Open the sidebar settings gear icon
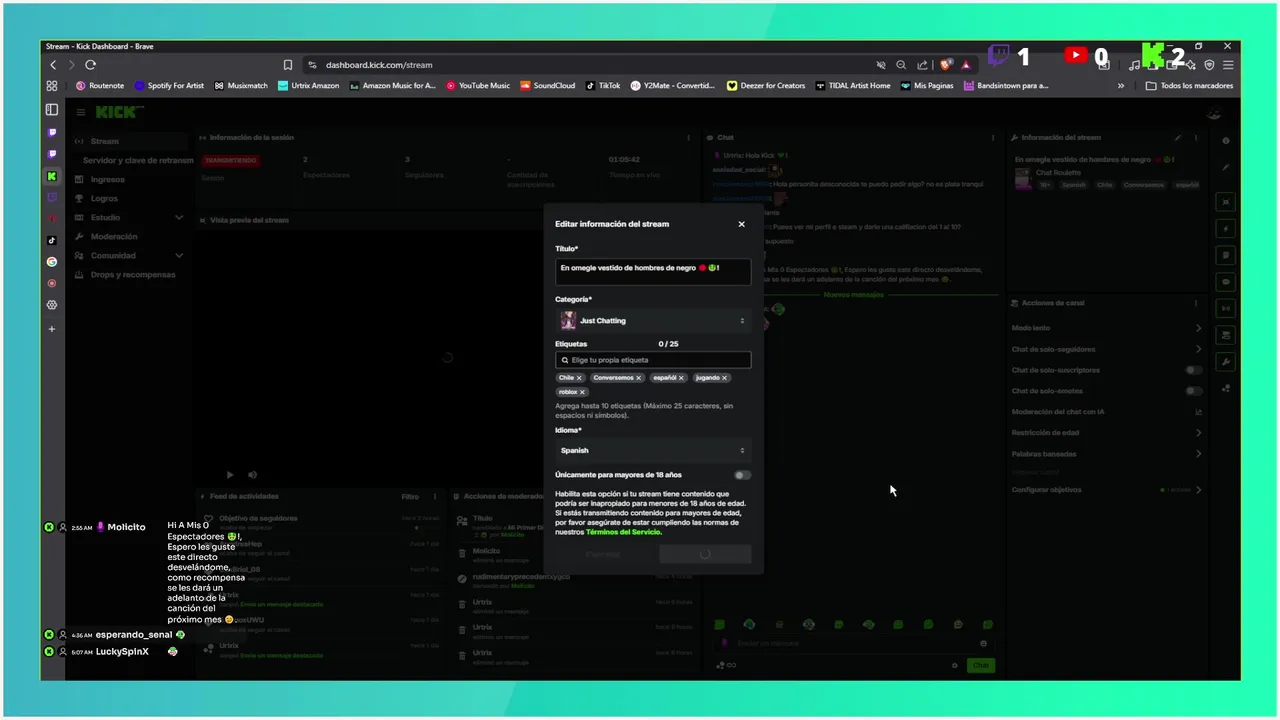Screen dimensions: 1280x720 coord(52,305)
